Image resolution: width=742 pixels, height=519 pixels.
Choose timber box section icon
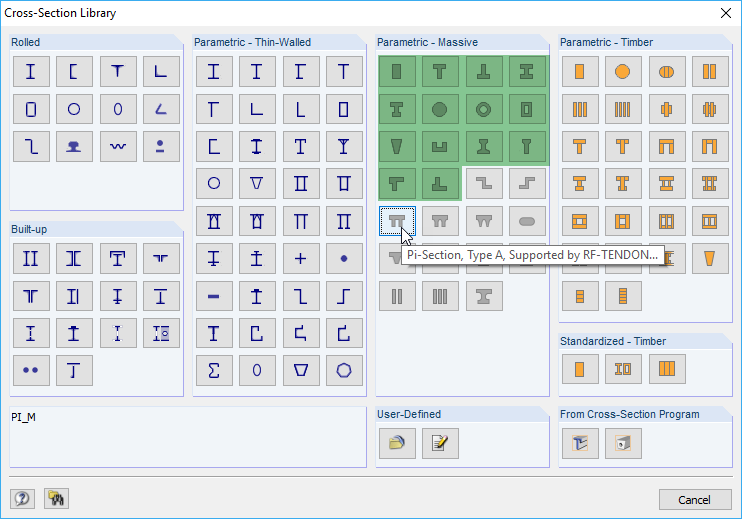580,221
